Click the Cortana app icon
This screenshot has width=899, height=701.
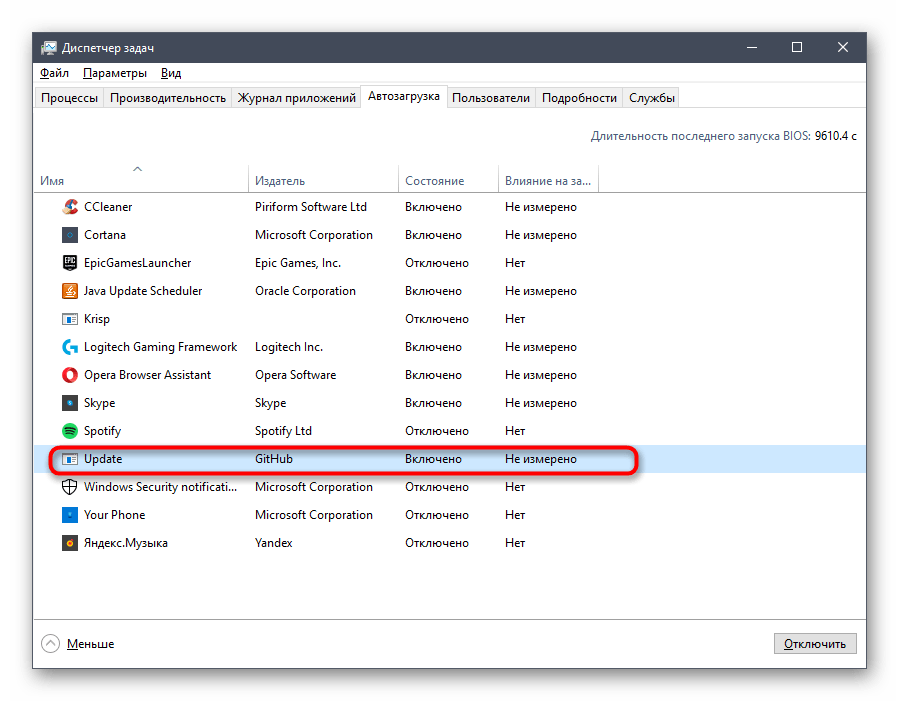[69, 235]
